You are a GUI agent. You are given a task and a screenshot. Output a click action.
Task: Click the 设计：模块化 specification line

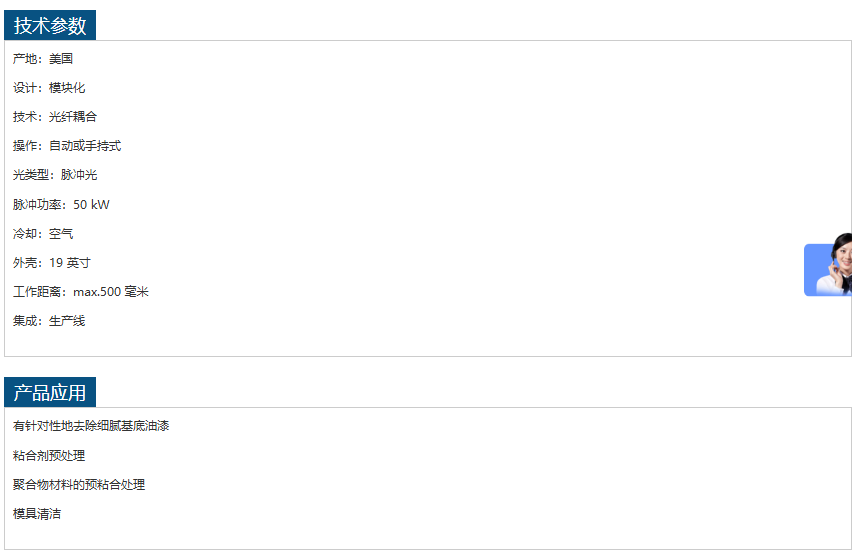point(49,88)
